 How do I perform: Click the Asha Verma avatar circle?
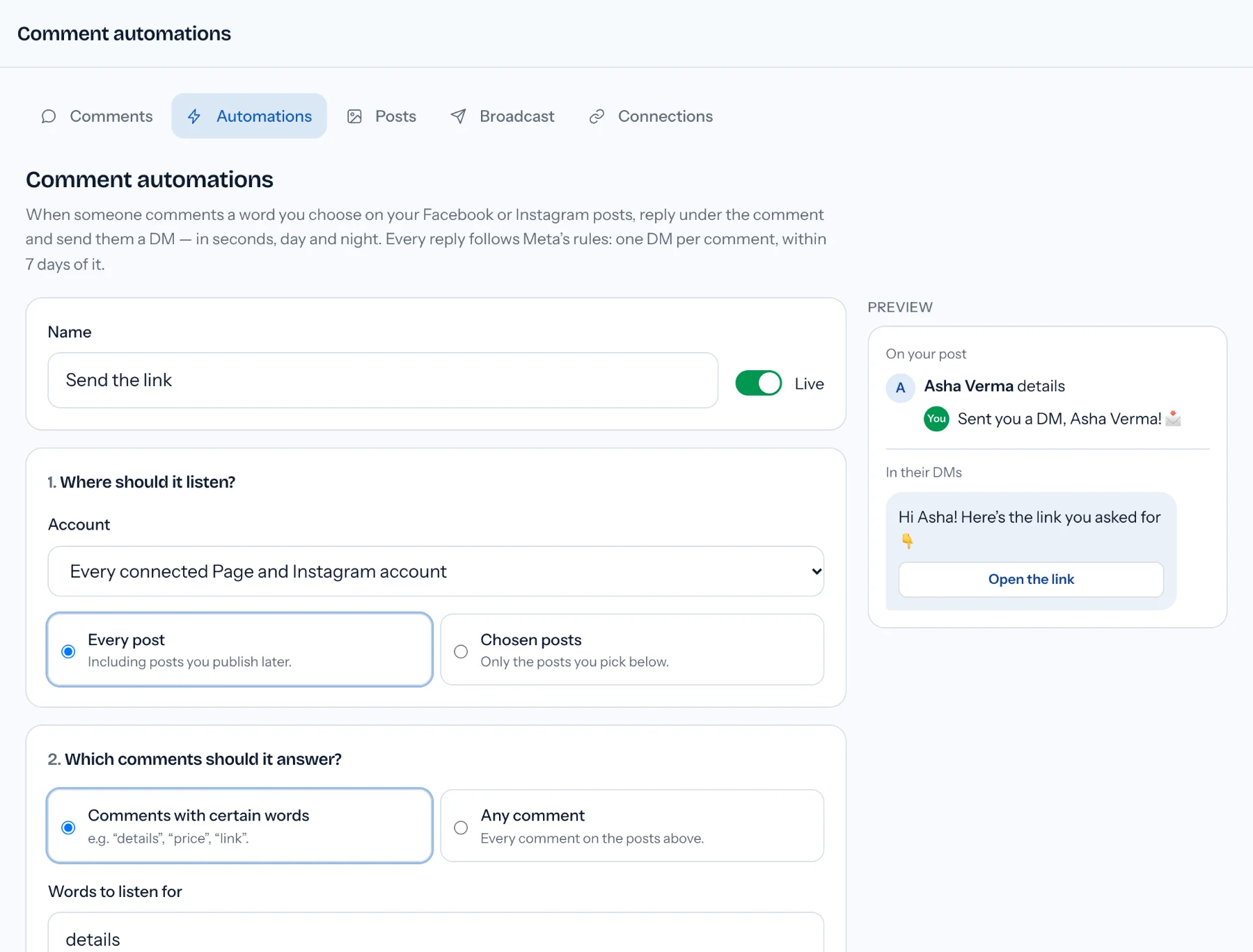900,388
